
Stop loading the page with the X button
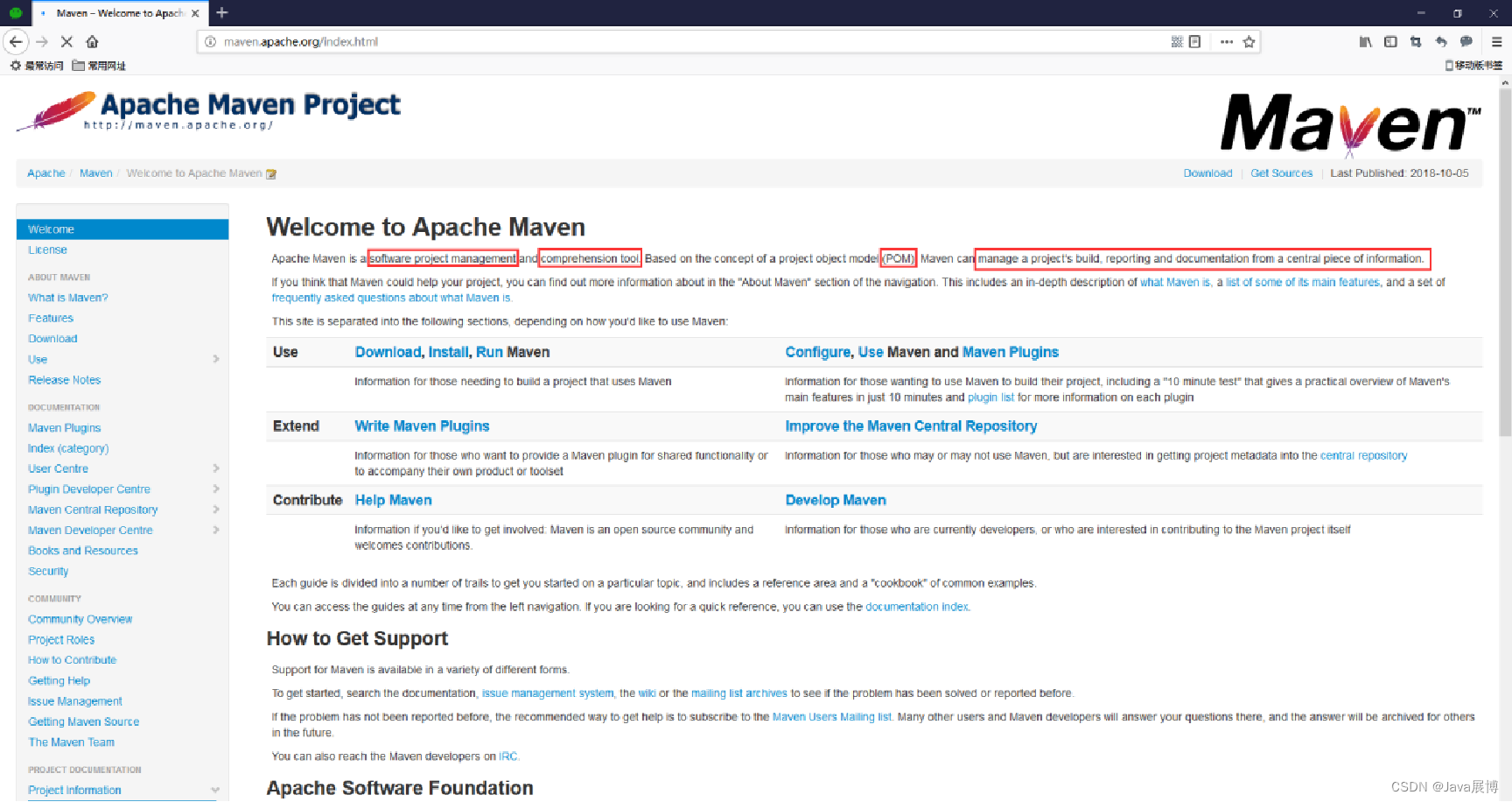[x=66, y=41]
